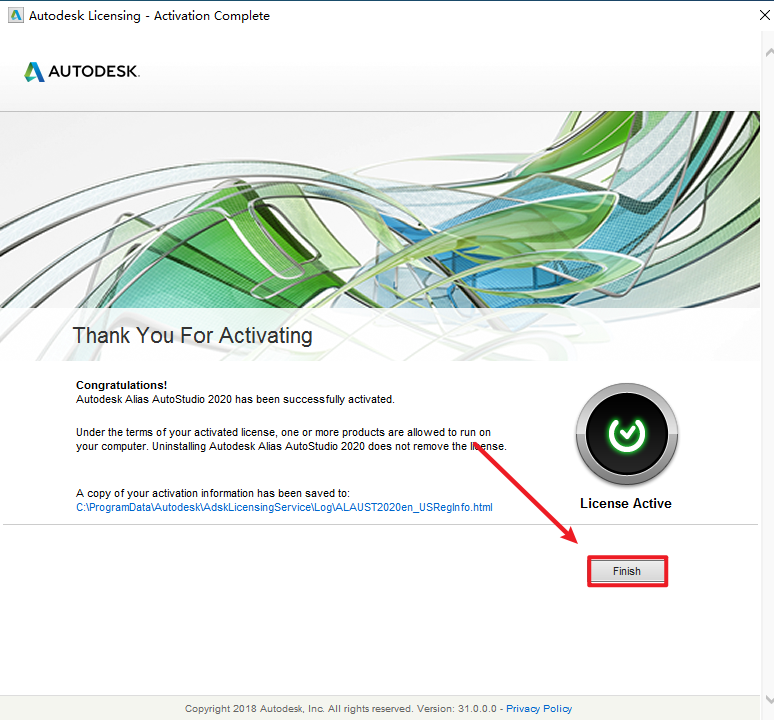Click the scrollbar up arrow
Image resolution: width=774 pixels, height=720 pixels.
pos(769,52)
